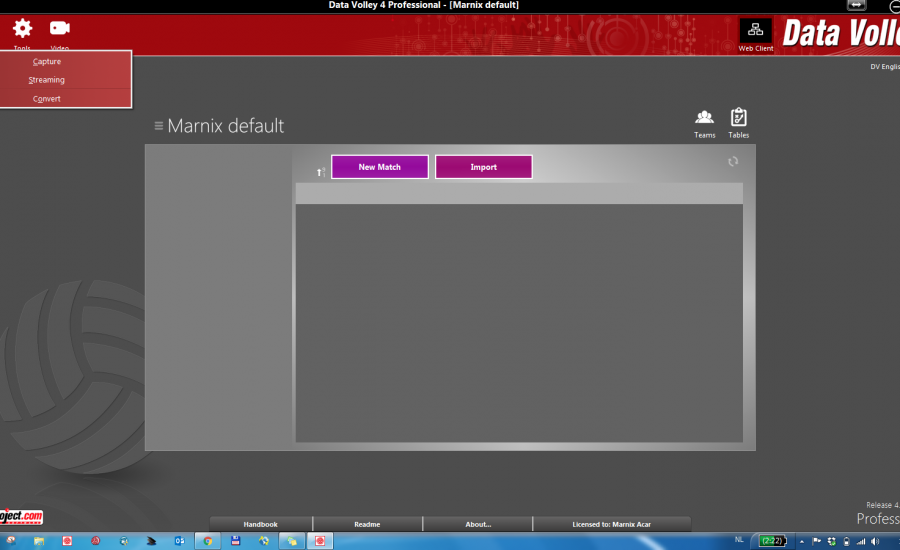Click the Video camera icon
The width and height of the screenshot is (900, 550).
60,28
